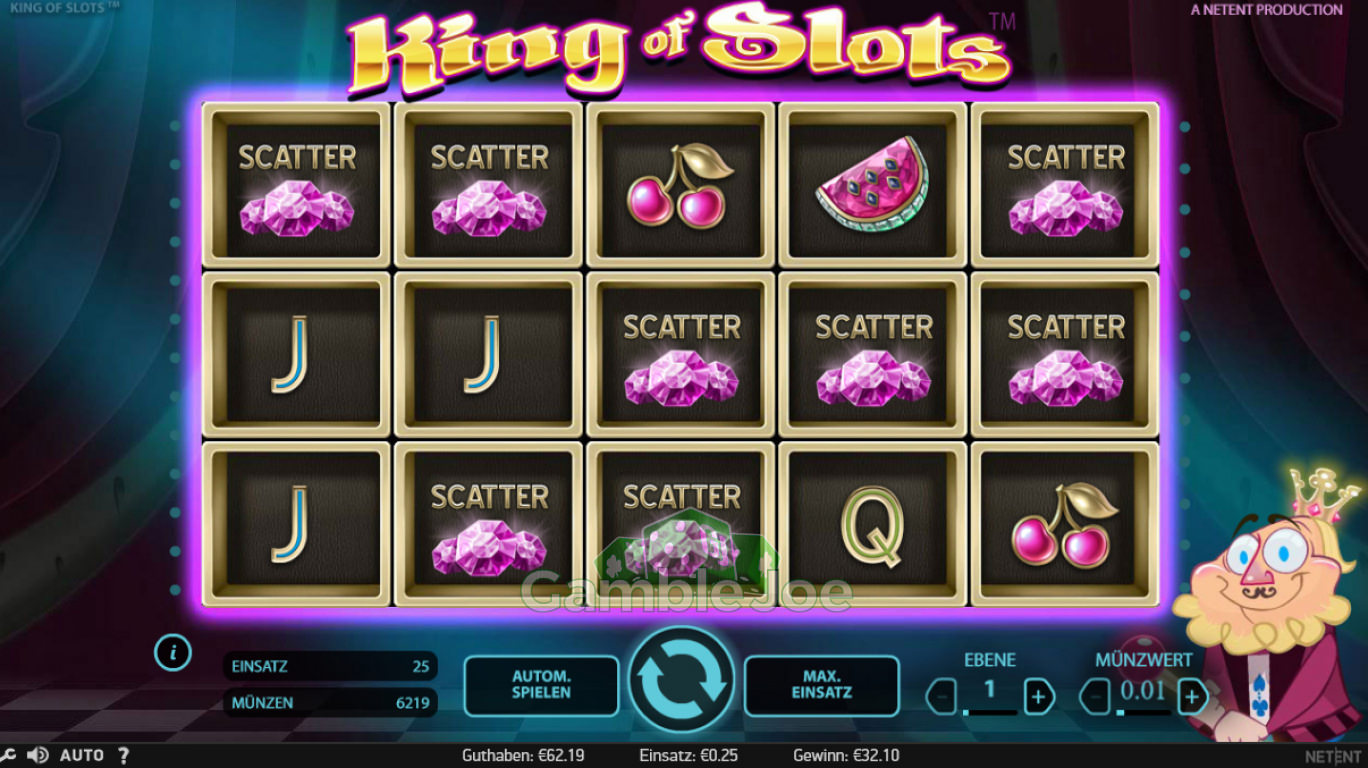Spin the reels with the circular arrow button
Viewport: 1368px width, 768px height.
pos(681,681)
